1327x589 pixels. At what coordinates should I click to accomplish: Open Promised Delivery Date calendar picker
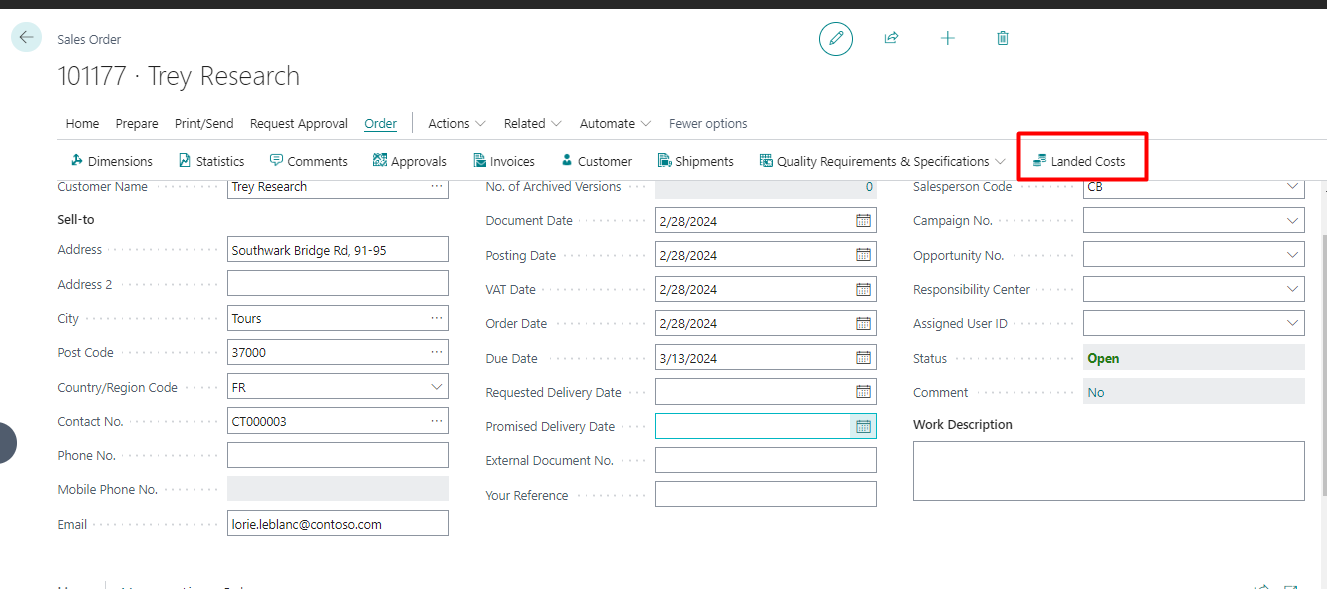tap(863, 426)
